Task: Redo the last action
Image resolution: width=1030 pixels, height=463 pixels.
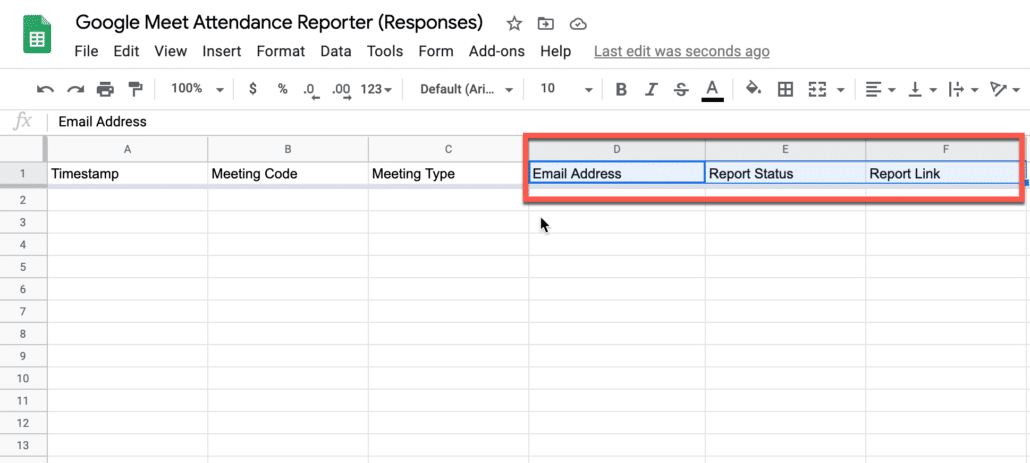Action: coord(76,89)
